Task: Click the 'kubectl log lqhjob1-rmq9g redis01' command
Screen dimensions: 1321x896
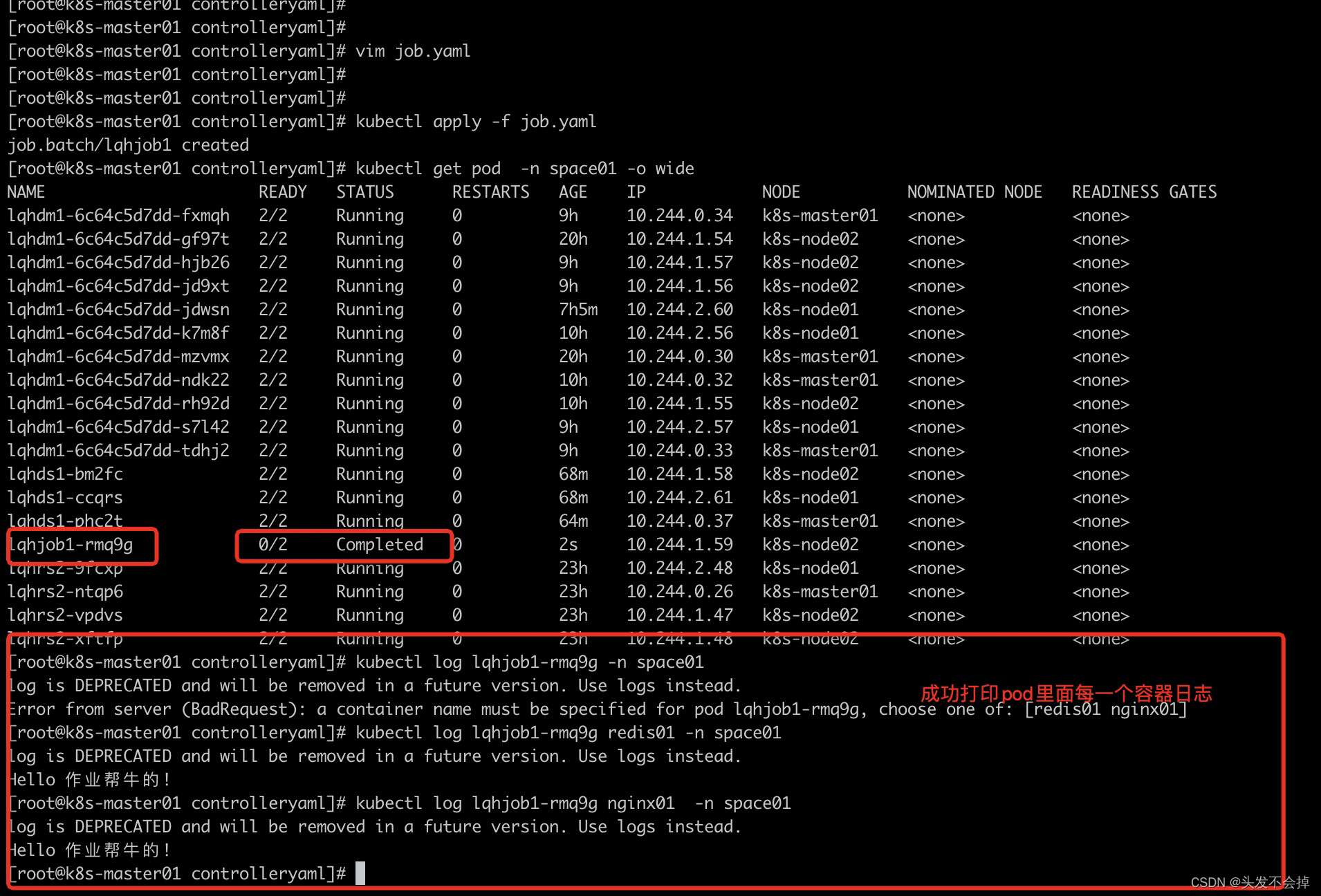Action: coord(569,733)
